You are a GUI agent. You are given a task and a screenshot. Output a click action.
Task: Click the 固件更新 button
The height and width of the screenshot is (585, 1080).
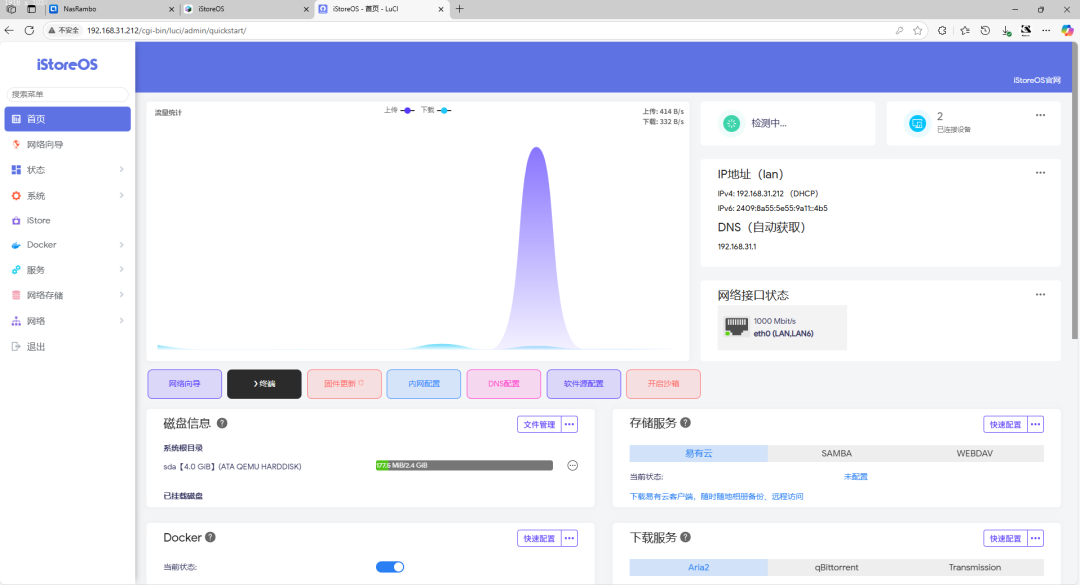tap(344, 384)
